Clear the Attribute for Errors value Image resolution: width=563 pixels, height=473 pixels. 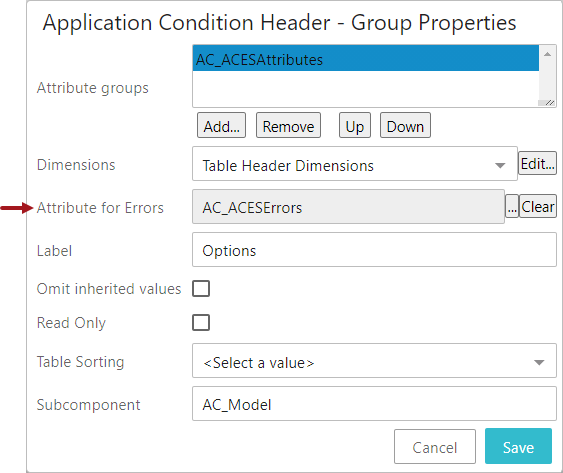click(x=538, y=207)
